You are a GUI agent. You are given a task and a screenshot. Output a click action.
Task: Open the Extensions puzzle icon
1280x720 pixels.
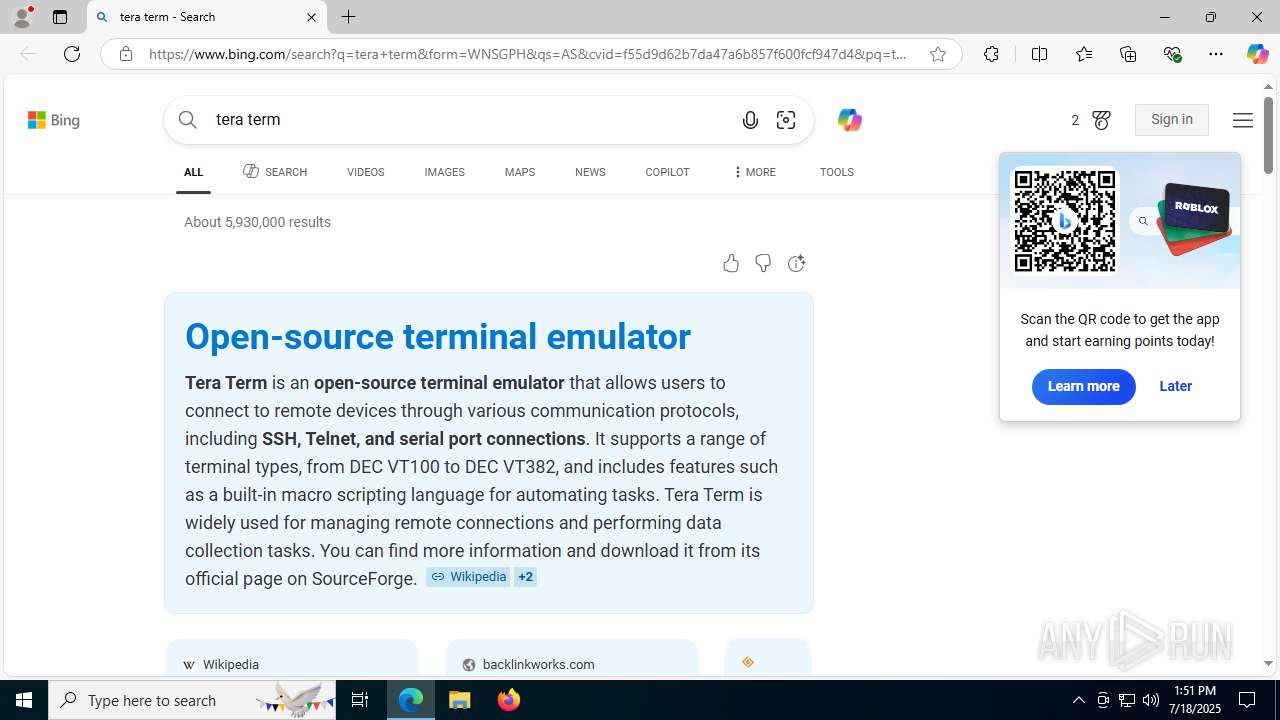point(991,54)
